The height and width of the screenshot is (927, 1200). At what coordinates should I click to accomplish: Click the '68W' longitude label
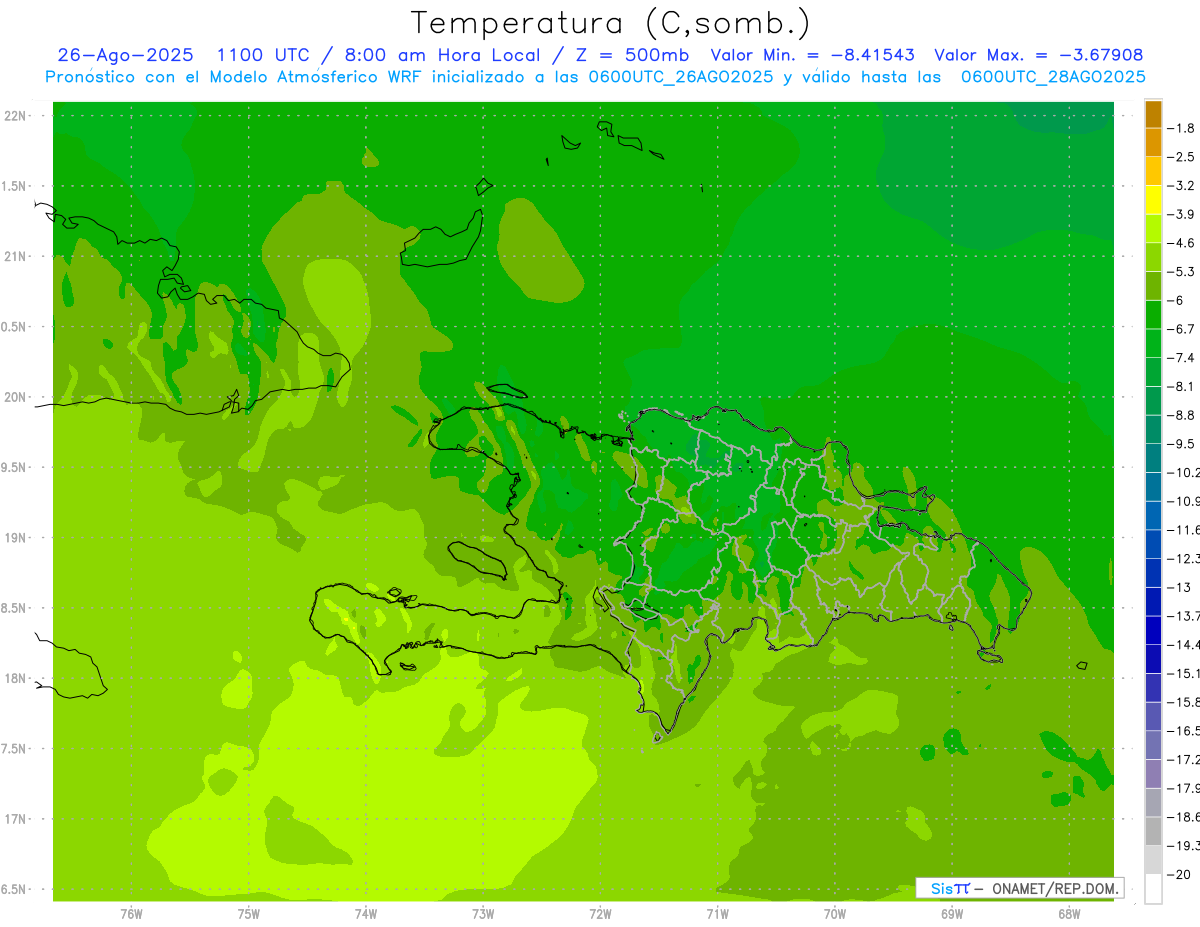(x=1068, y=913)
